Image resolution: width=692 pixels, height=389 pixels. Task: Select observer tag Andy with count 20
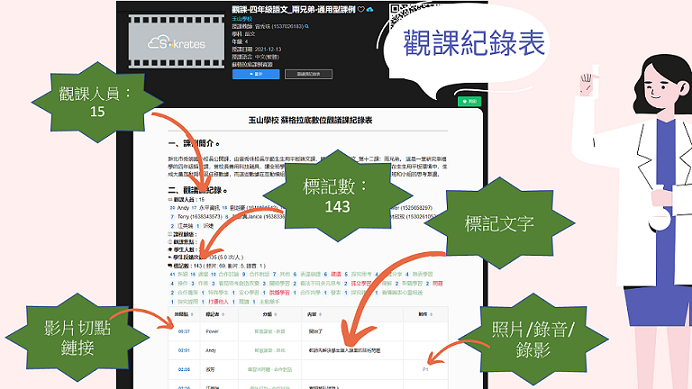click(180, 208)
